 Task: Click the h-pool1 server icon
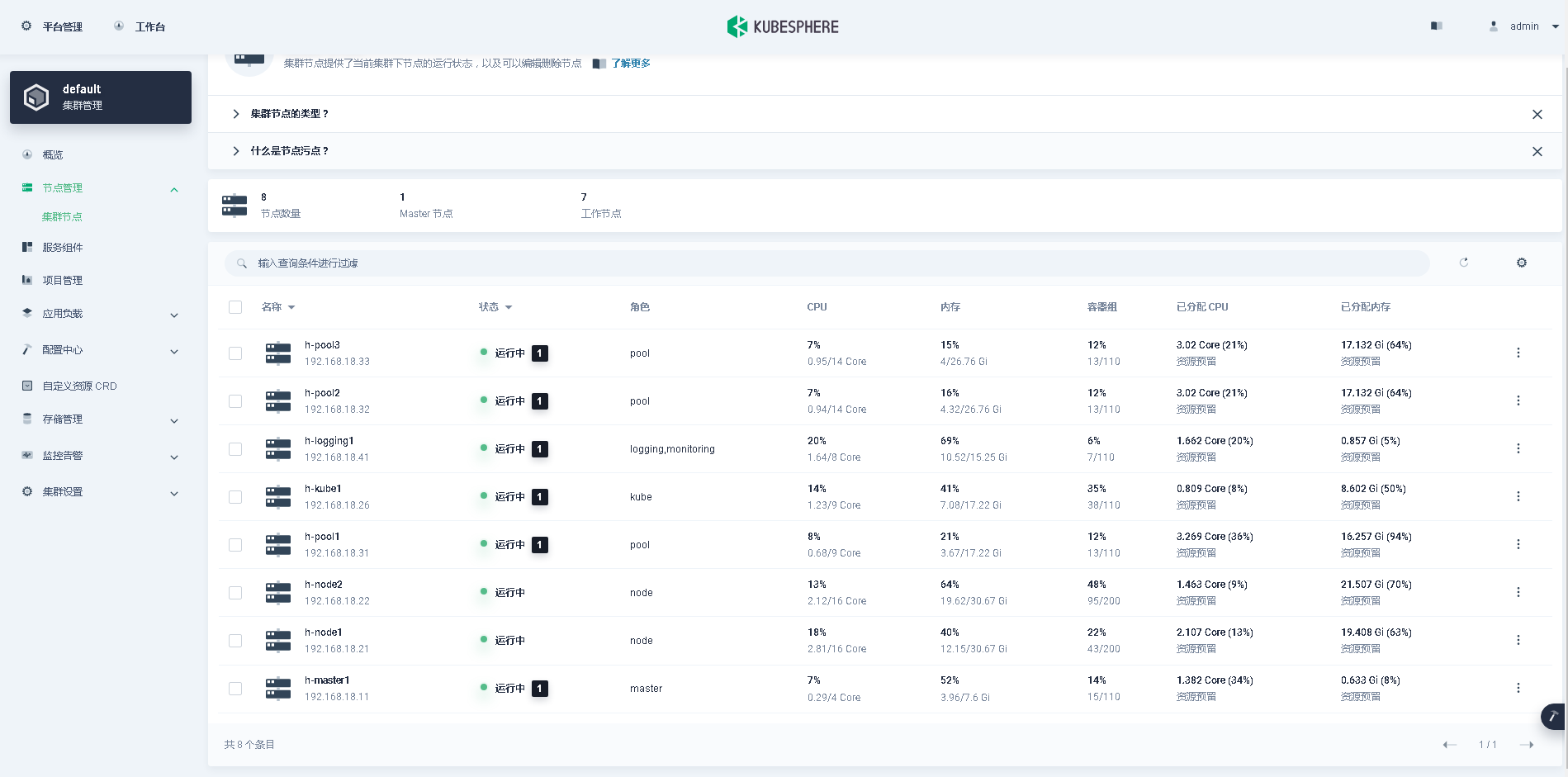coord(278,545)
